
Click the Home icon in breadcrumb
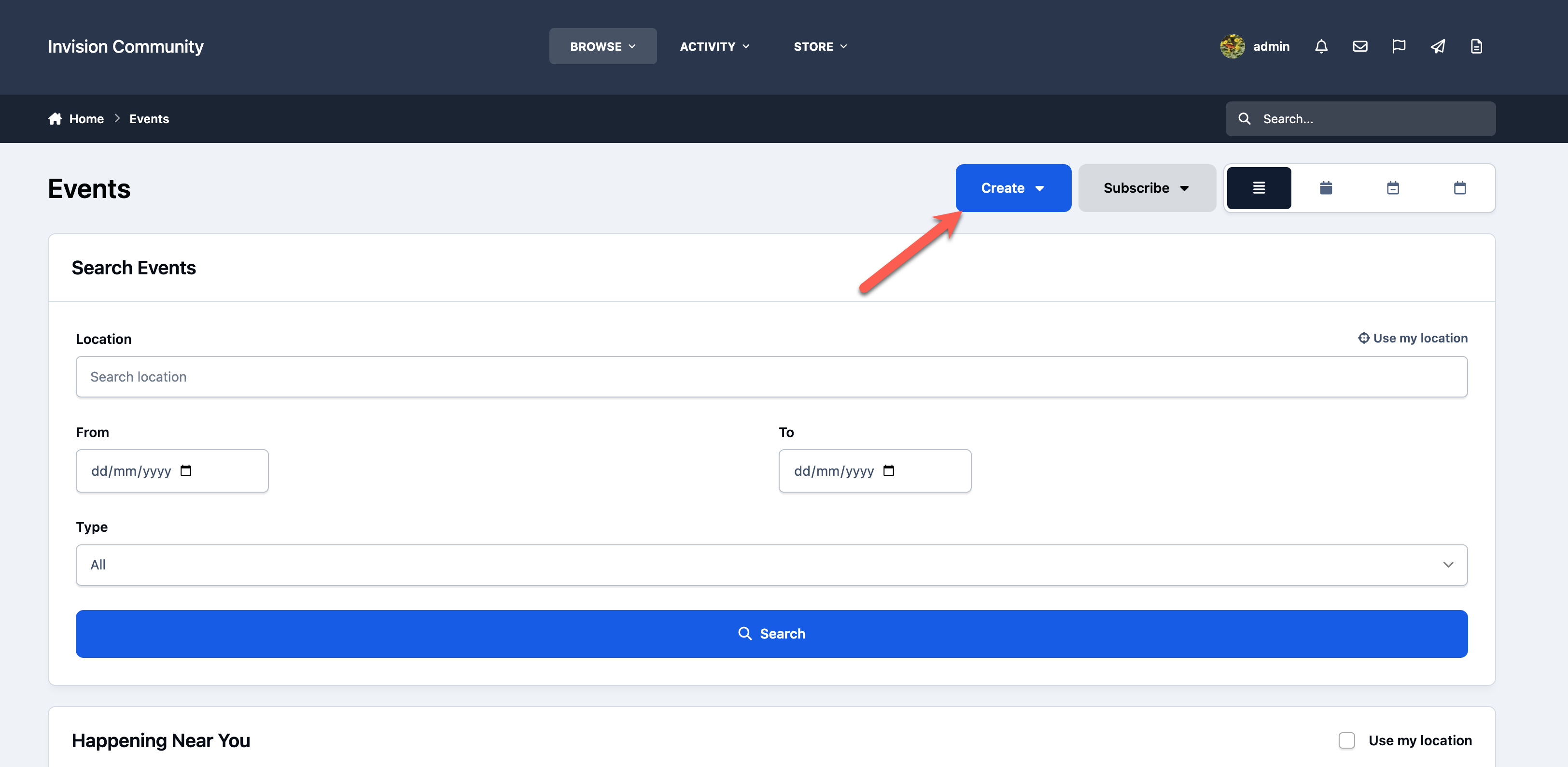[x=56, y=119]
